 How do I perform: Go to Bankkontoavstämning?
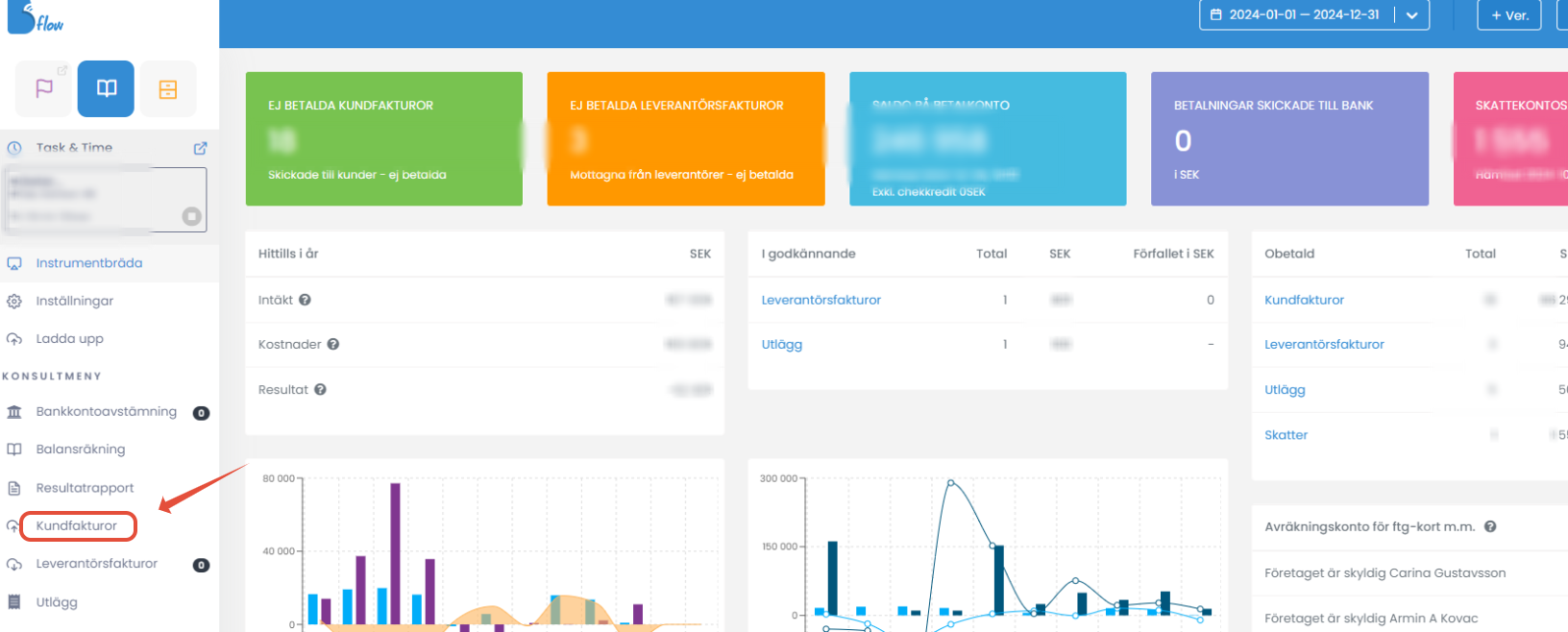[x=107, y=411]
